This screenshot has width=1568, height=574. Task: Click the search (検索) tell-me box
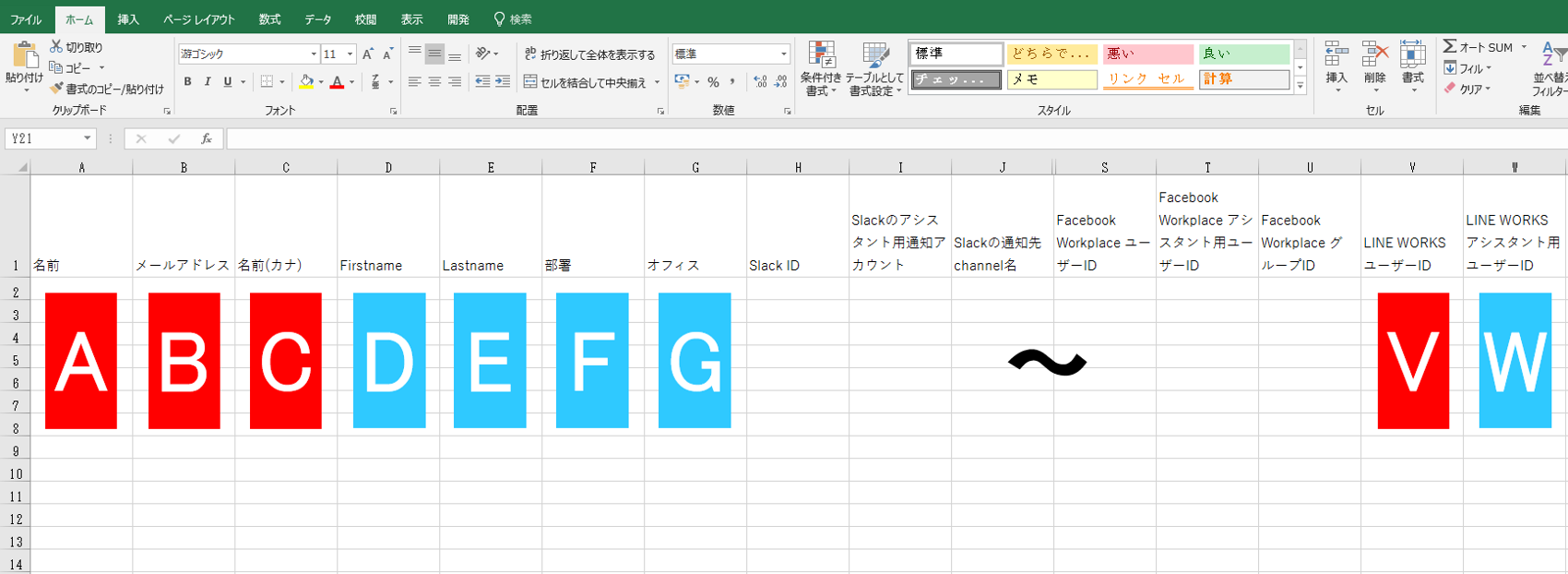pos(513,19)
